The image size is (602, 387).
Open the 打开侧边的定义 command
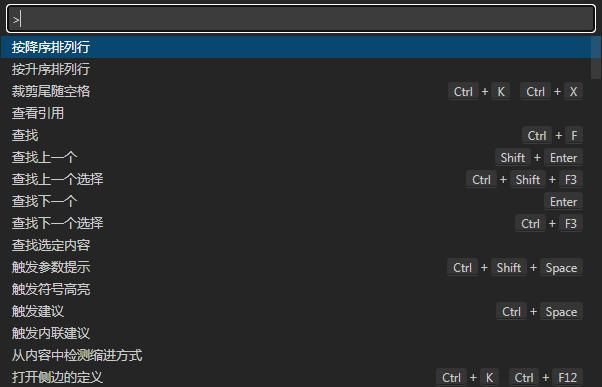tap(296, 377)
